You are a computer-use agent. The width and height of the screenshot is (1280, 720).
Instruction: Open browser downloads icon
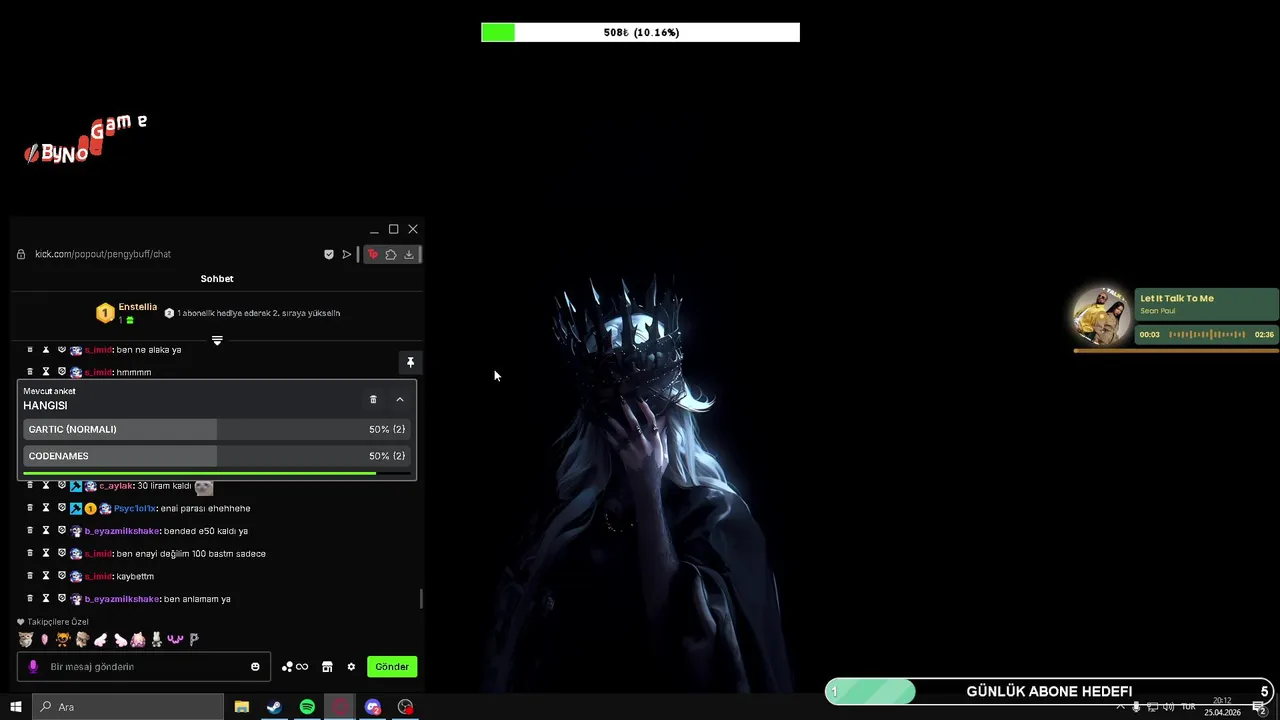point(409,254)
